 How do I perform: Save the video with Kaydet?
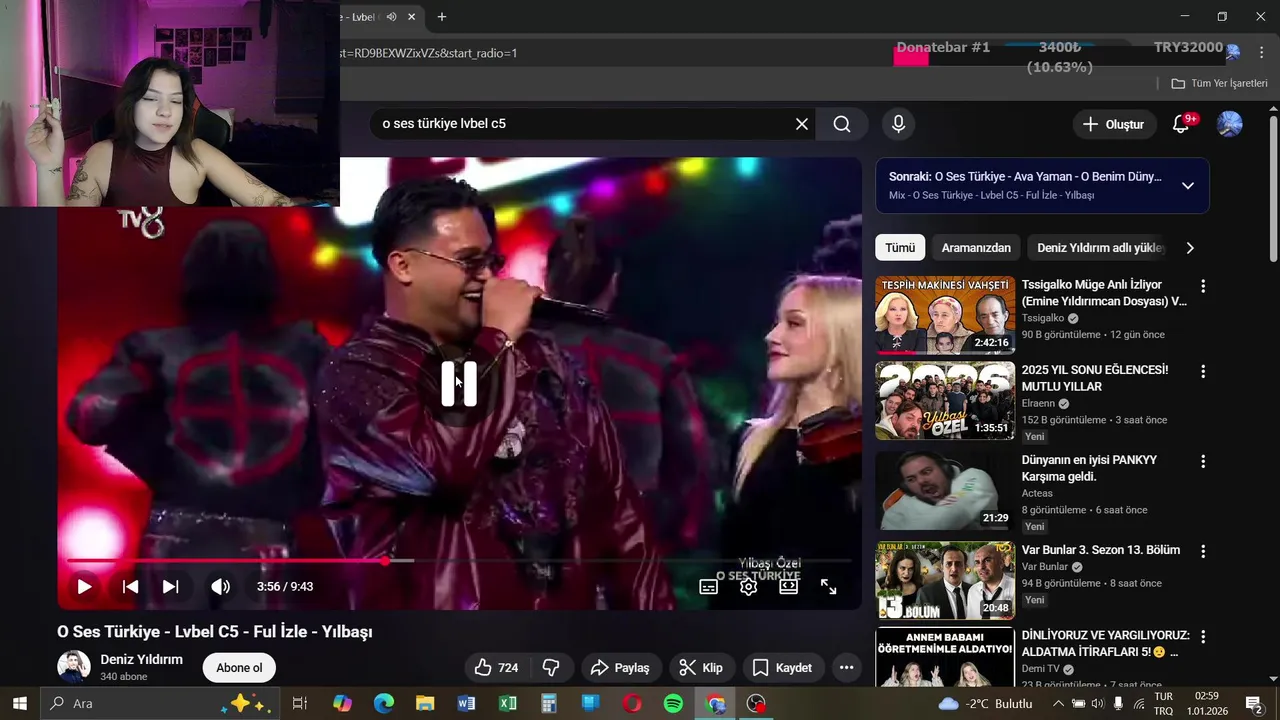(782, 668)
